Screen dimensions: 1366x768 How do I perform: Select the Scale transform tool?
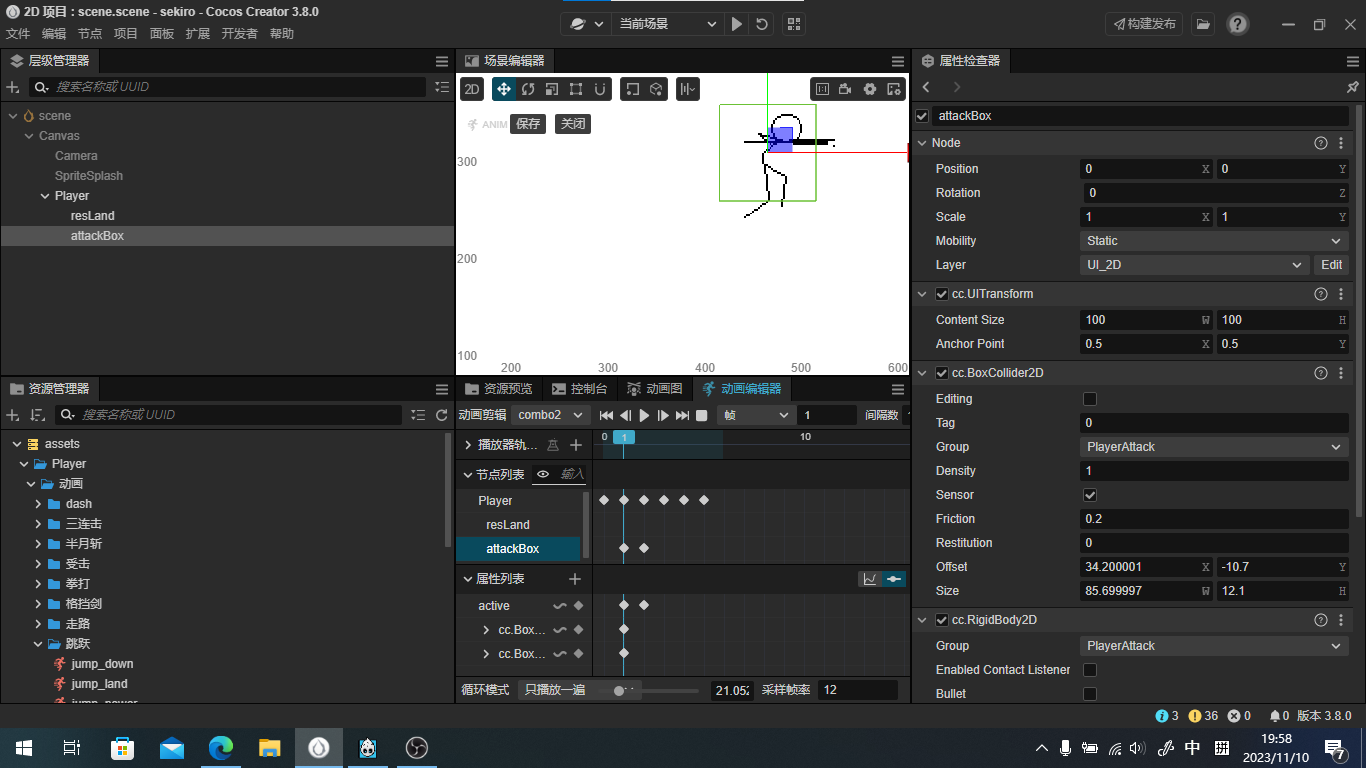(552, 89)
